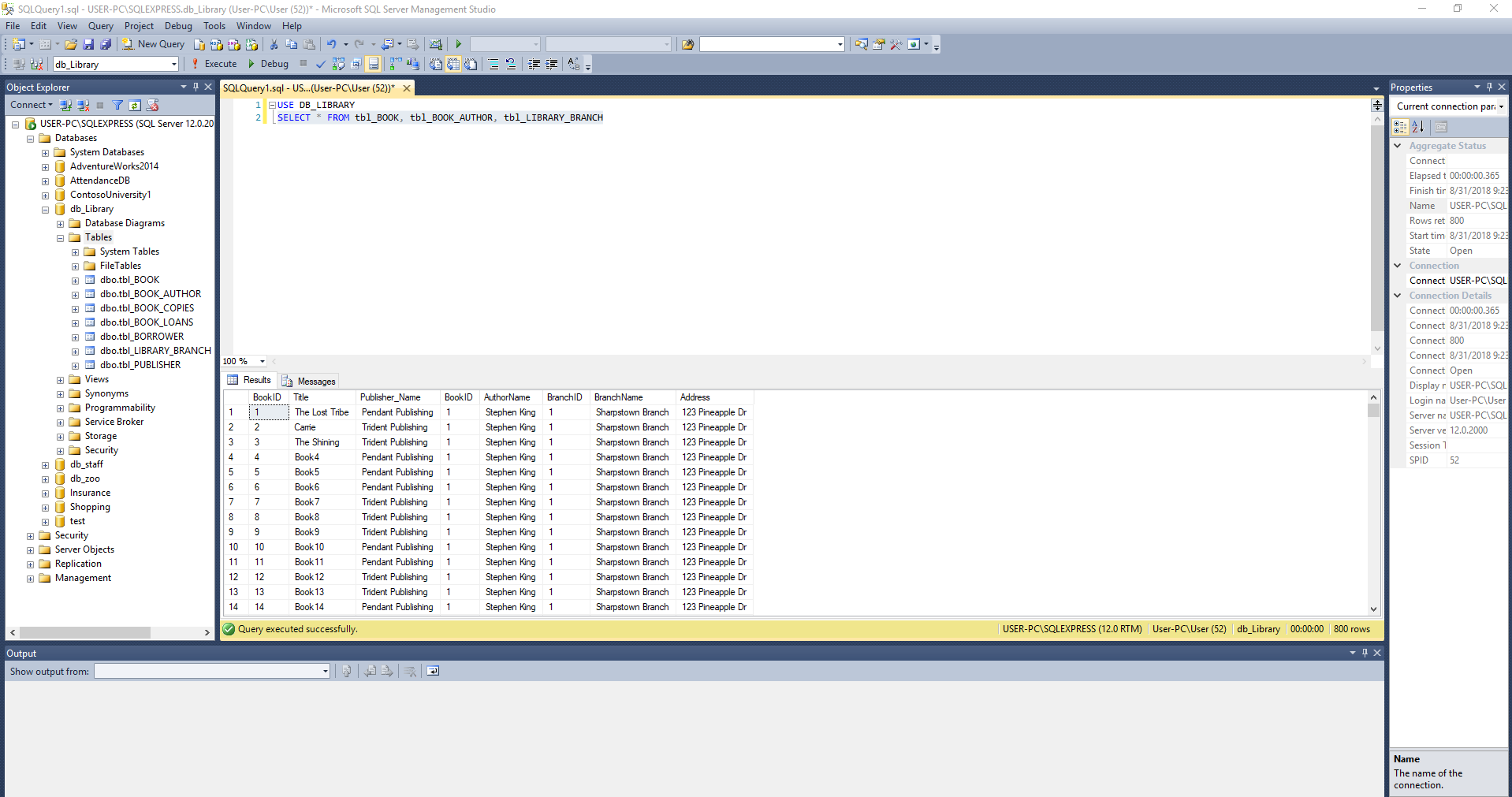The width and height of the screenshot is (1512, 797).
Task: Refresh Object Explorer with the refresh icon
Action: coord(135,105)
